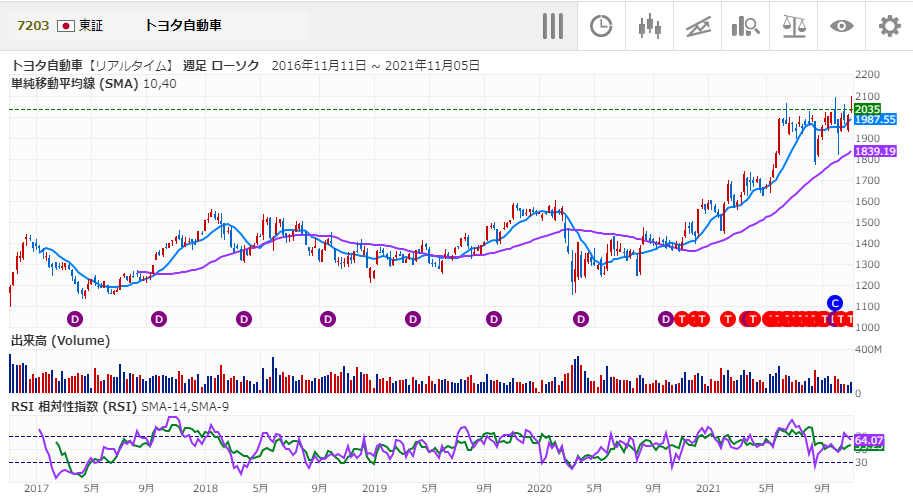Select the D dividend marker for September 2019
This screenshot has height=503, width=913.
tap(494, 319)
